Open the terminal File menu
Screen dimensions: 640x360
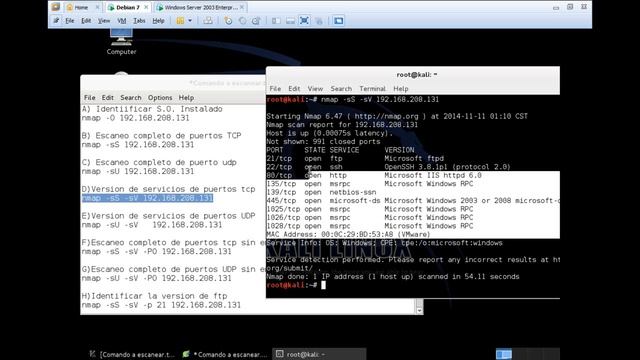(x=275, y=89)
